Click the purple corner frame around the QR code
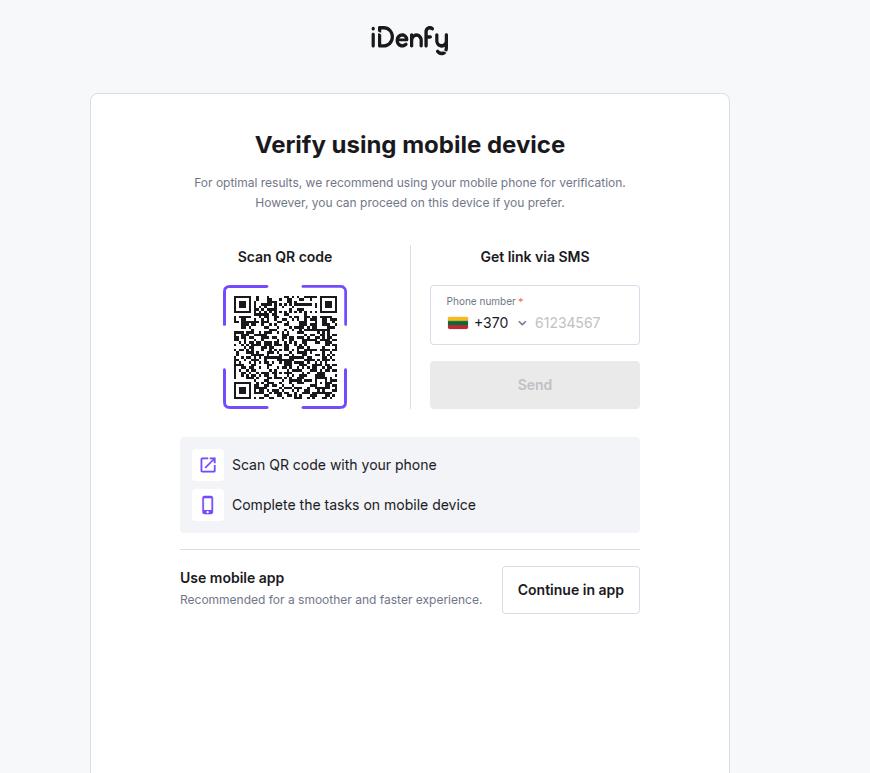870x773 pixels. pos(228,290)
